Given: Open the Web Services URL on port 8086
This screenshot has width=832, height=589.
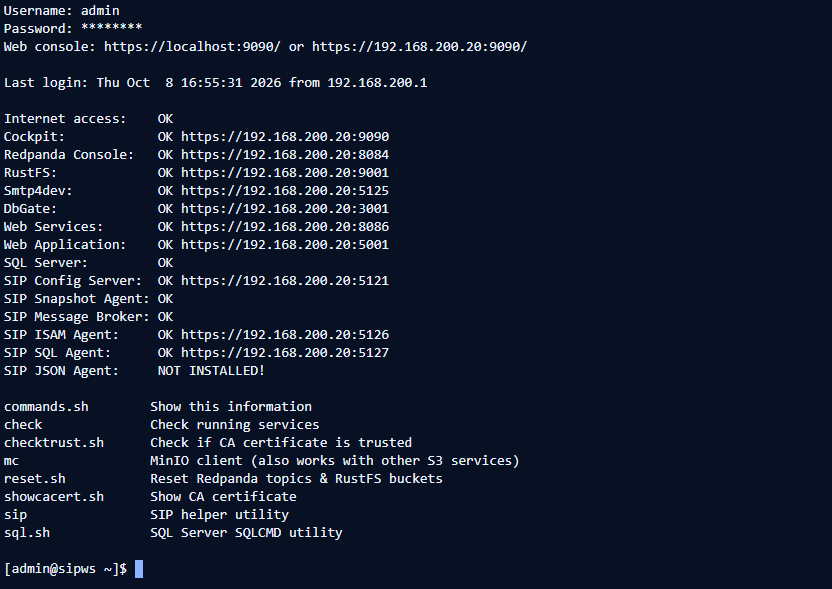Looking at the screenshot, I should [285, 227].
